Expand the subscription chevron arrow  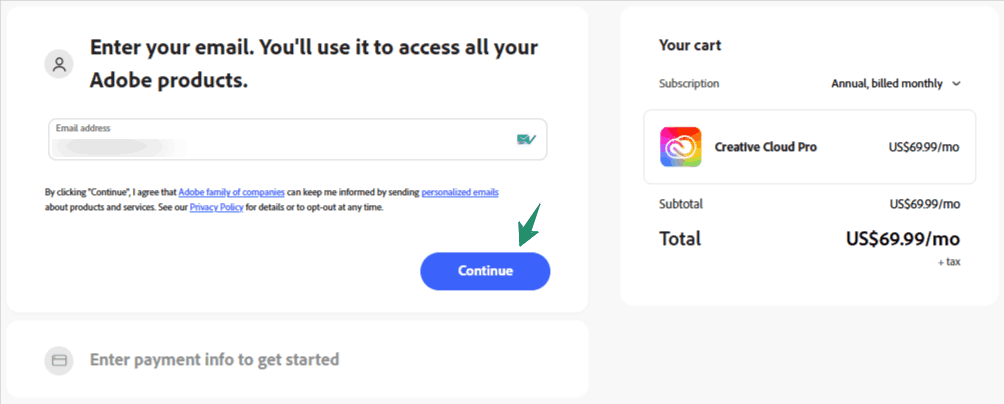[957, 84]
